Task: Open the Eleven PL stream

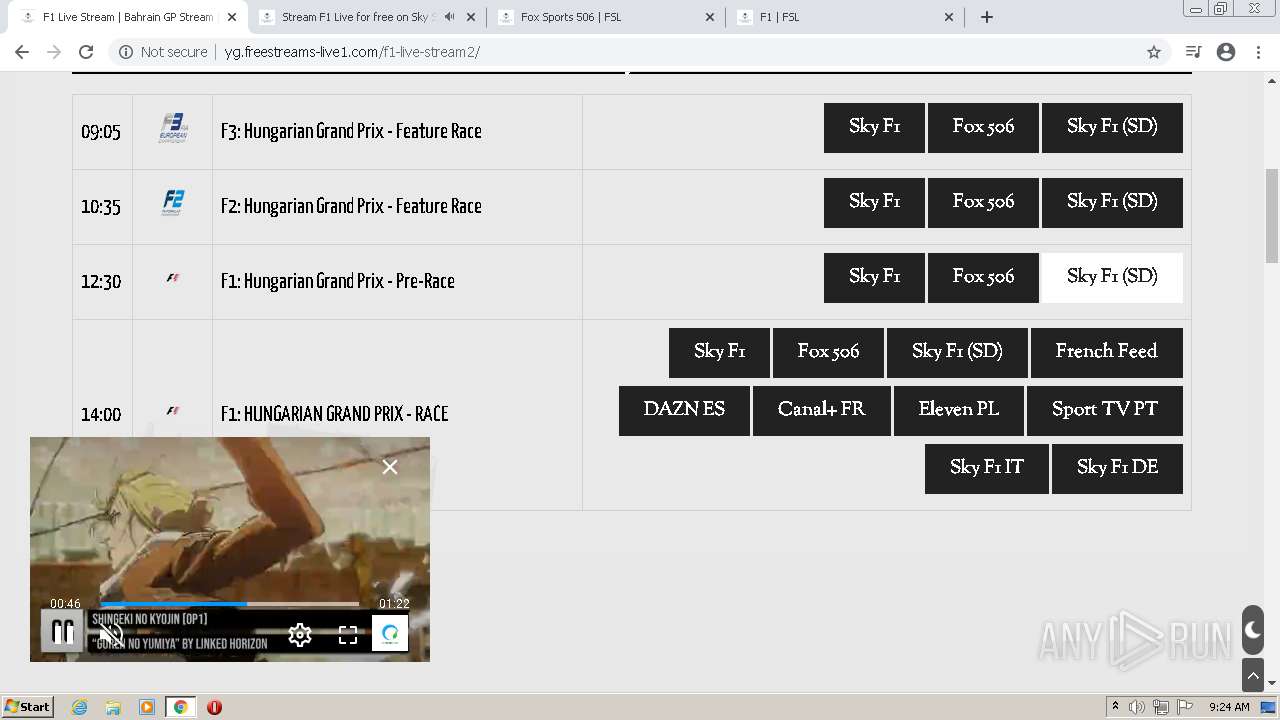Action: (x=958, y=410)
